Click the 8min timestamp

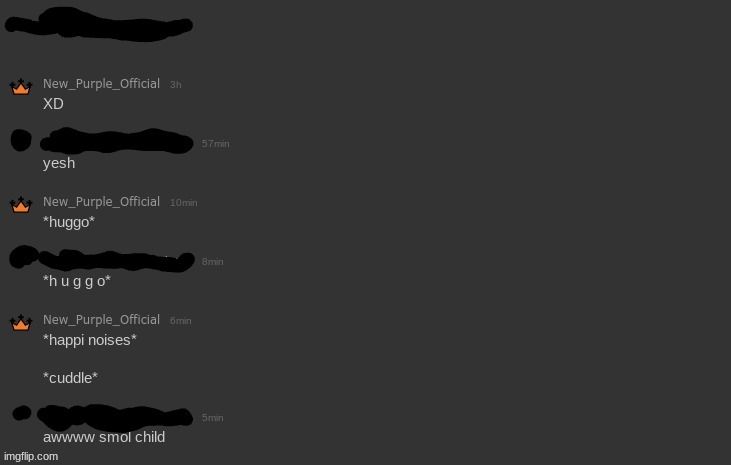(212, 262)
